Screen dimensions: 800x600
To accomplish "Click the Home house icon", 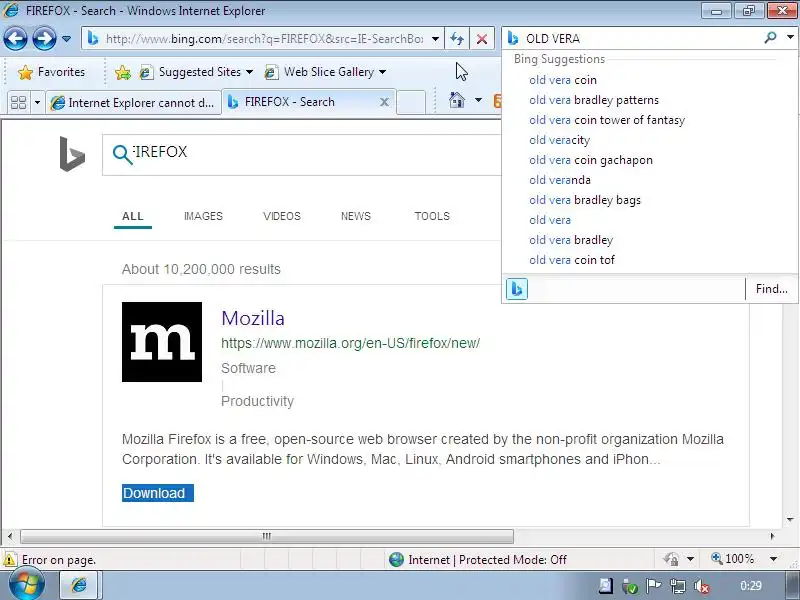I will pos(457,100).
